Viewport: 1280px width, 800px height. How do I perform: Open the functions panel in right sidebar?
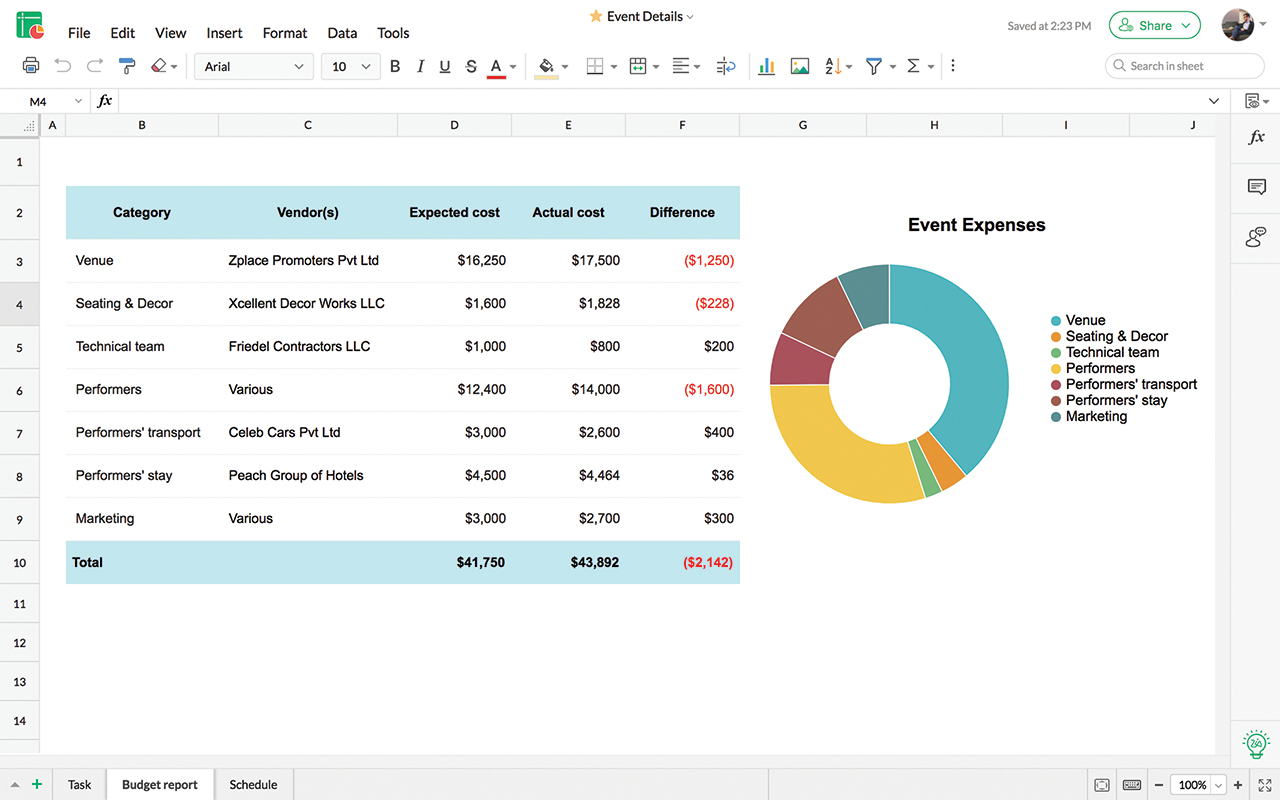1256,138
